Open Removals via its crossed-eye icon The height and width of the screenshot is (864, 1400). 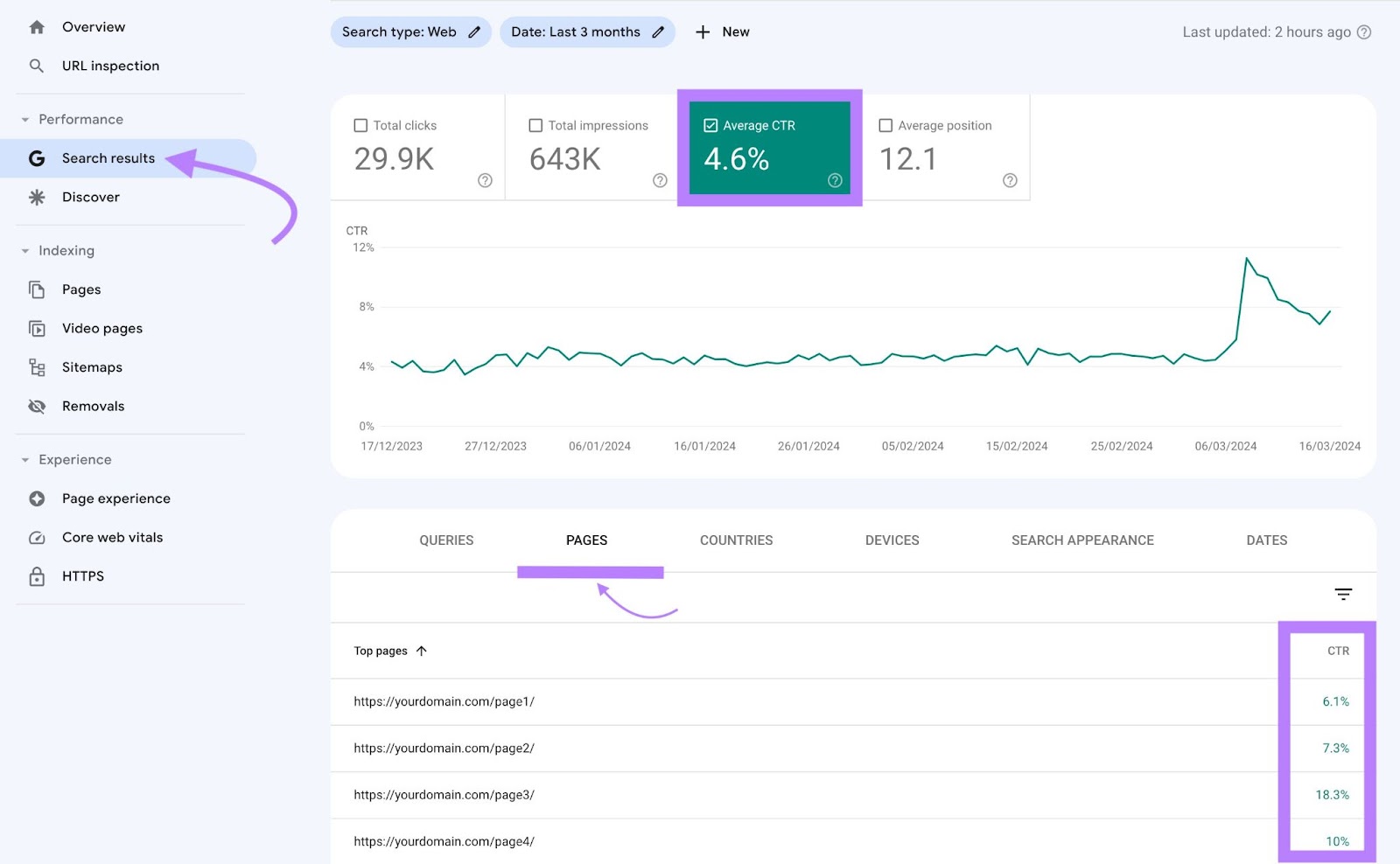click(x=37, y=407)
